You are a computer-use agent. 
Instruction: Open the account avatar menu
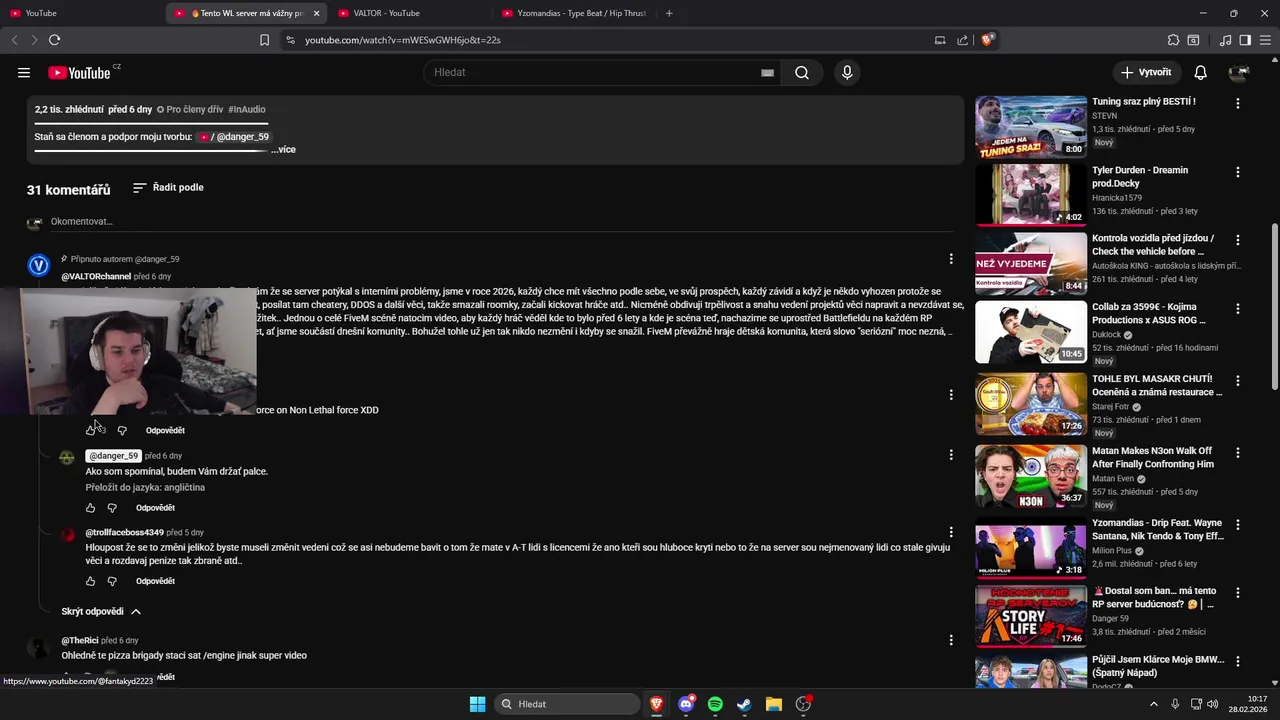point(1239,72)
